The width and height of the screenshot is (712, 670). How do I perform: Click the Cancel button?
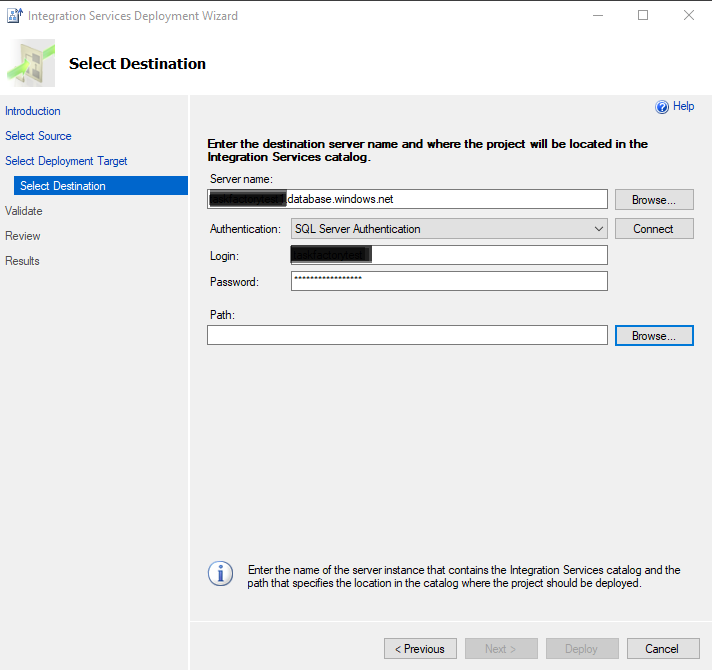click(663, 649)
